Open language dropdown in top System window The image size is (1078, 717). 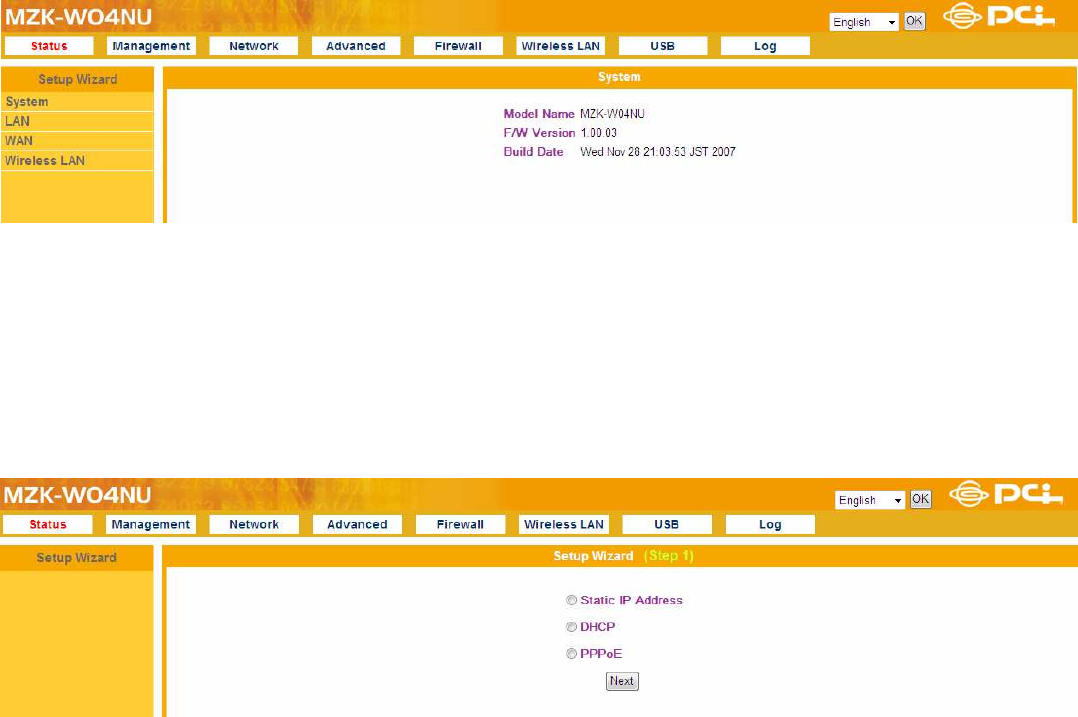pos(864,22)
